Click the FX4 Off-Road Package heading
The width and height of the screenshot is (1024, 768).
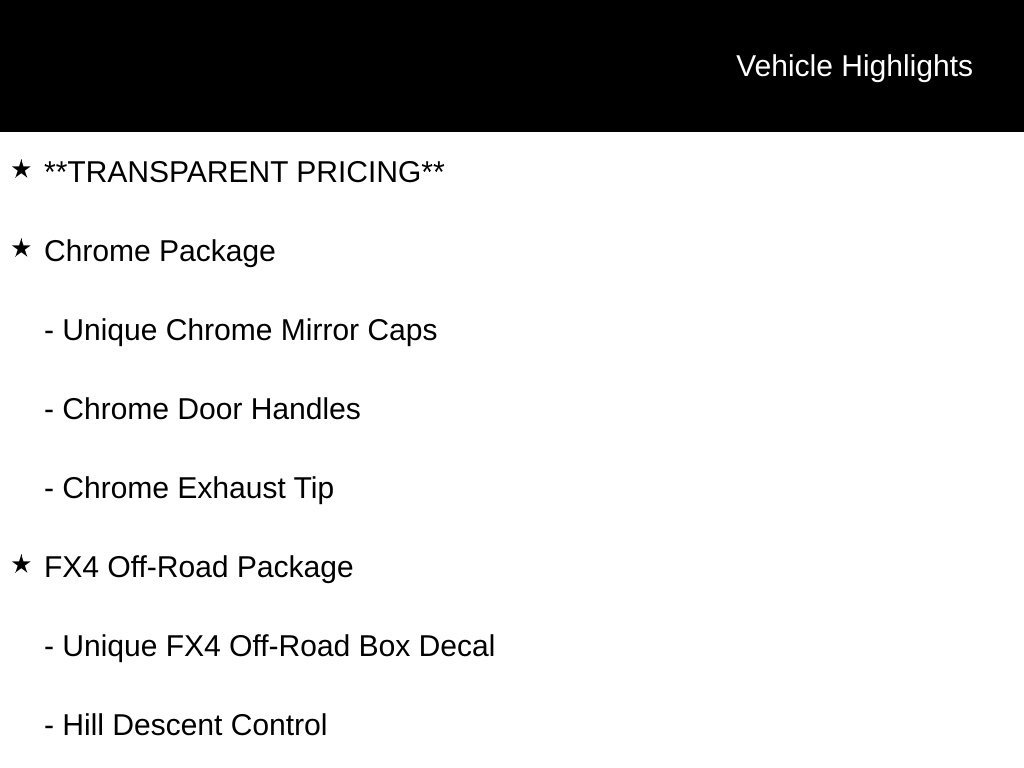(199, 568)
